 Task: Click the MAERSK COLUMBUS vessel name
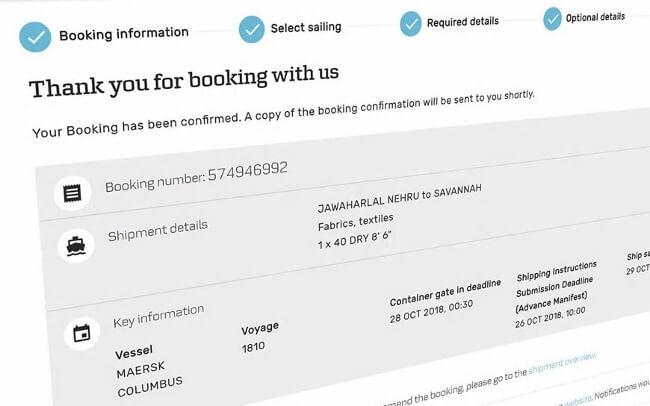tap(149, 379)
